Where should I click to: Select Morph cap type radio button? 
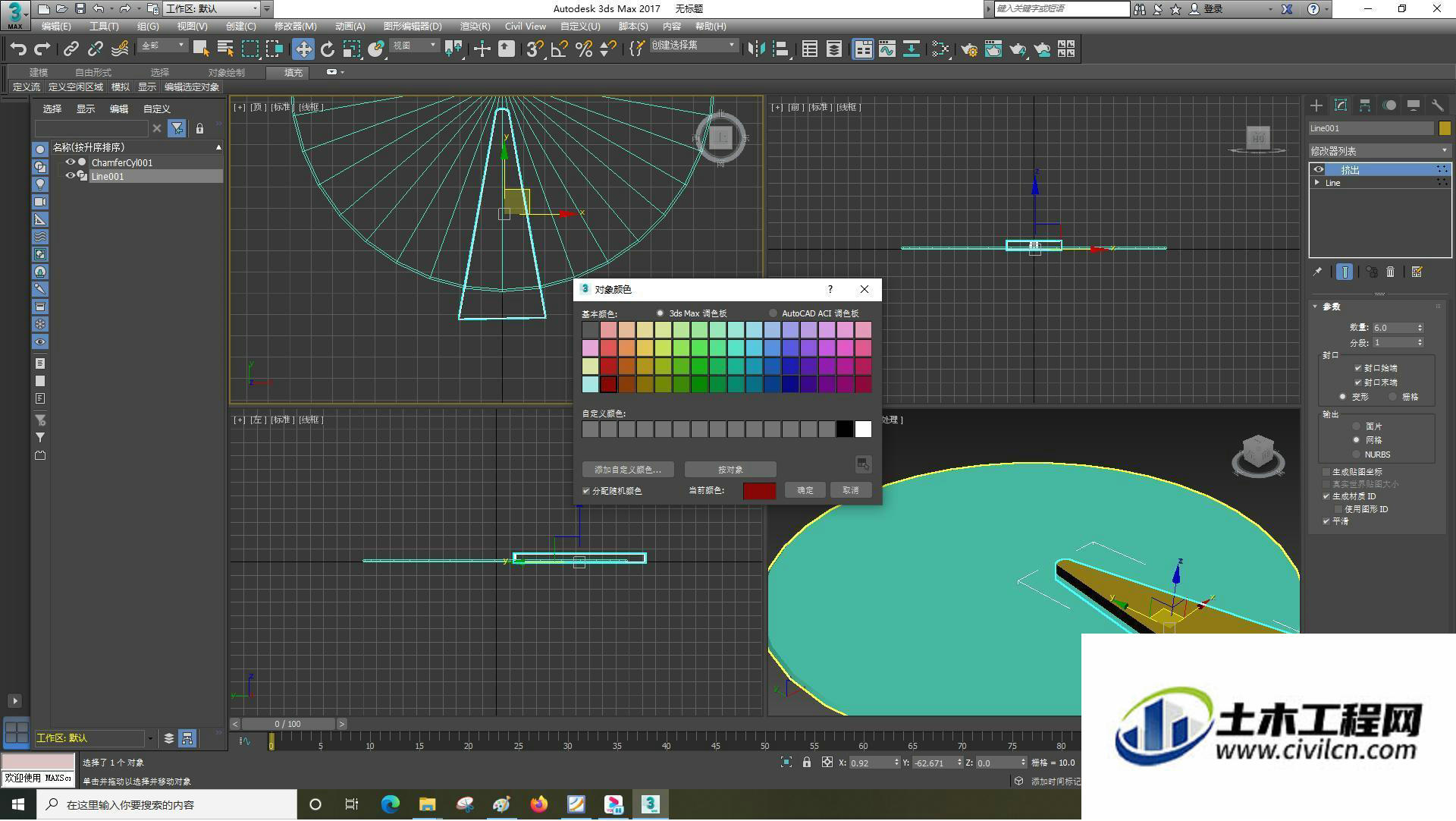point(1342,397)
